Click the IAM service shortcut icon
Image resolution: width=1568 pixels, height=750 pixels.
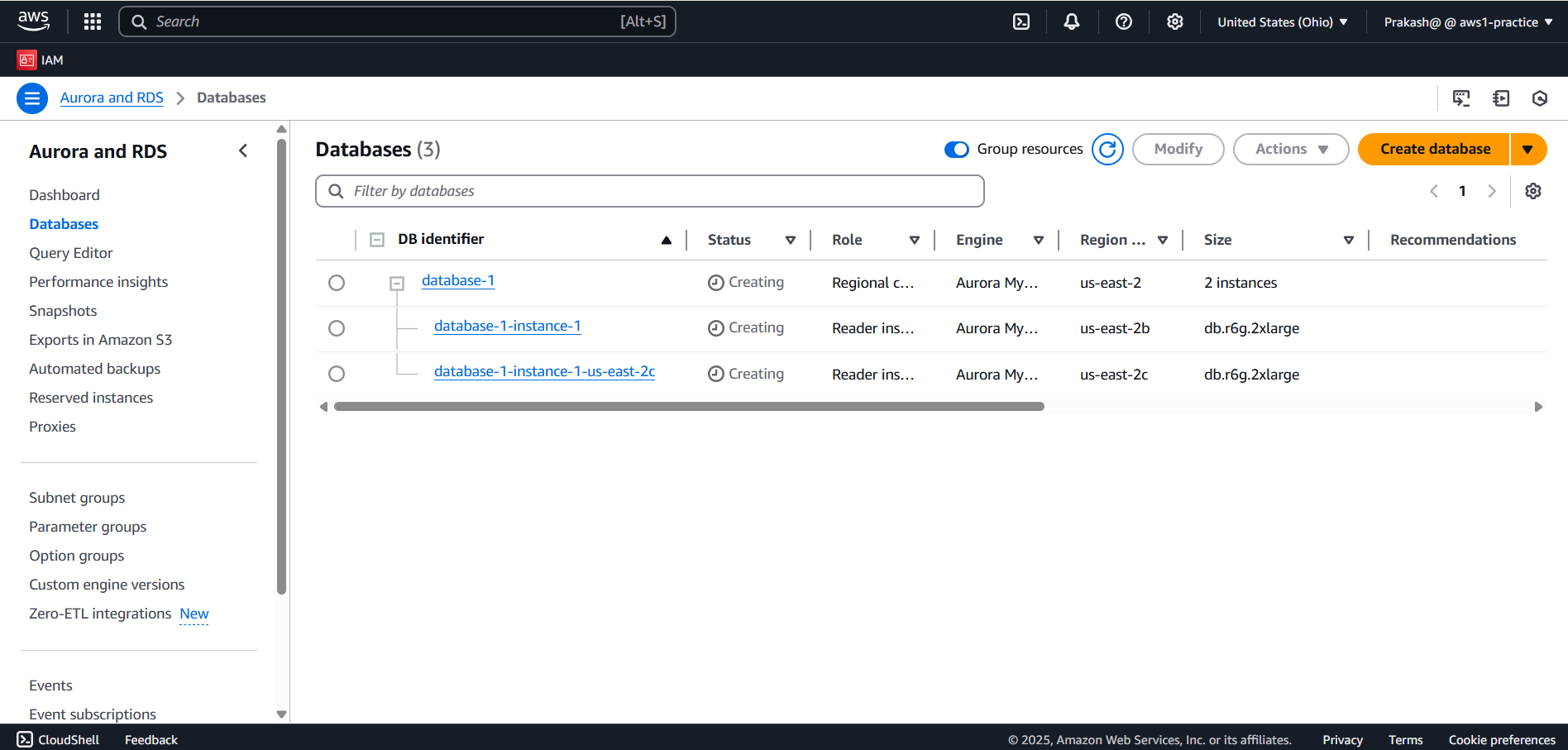tap(26, 60)
